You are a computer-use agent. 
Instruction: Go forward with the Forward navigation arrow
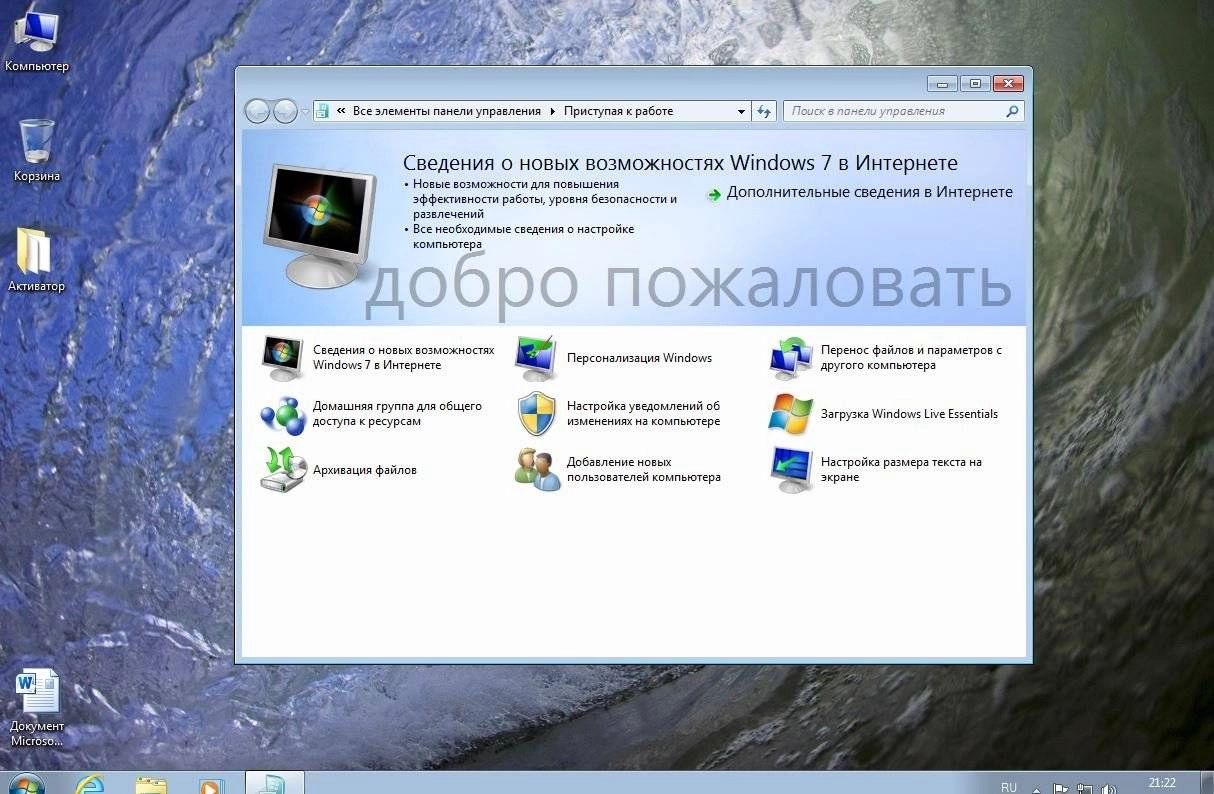pos(285,111)
